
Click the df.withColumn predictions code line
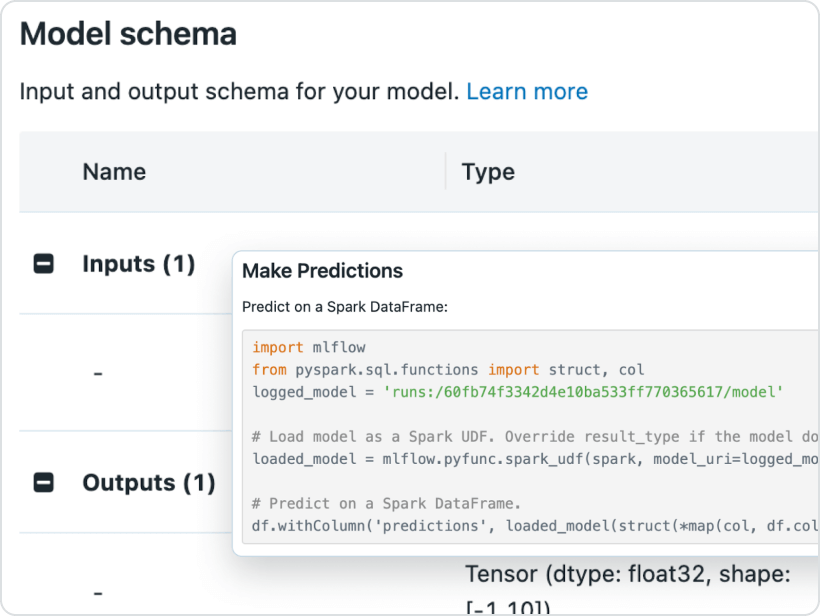[530, 524]
